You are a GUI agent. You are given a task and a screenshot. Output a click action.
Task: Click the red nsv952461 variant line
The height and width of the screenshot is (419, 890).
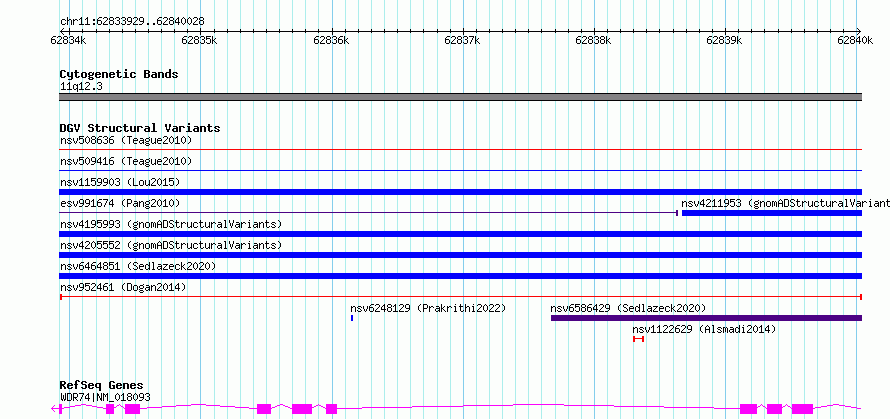click(461, 297)
